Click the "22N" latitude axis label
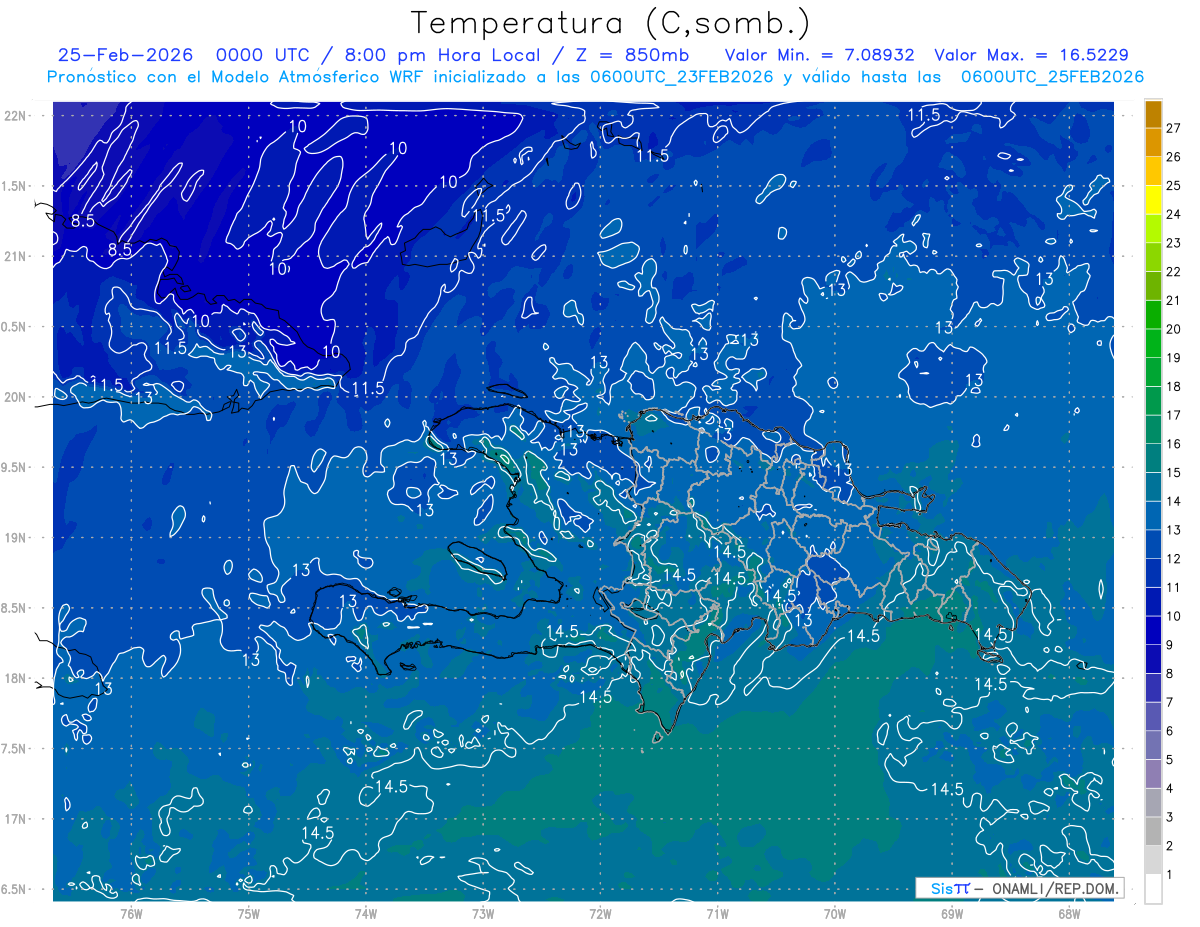The height and width of the screenshot is (927, 1200). (x=15, y=116)
